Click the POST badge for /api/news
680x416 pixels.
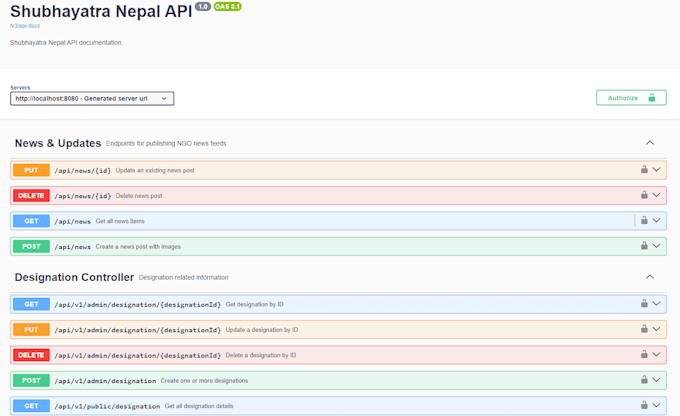pyautogui.click(x=31, y=246)
